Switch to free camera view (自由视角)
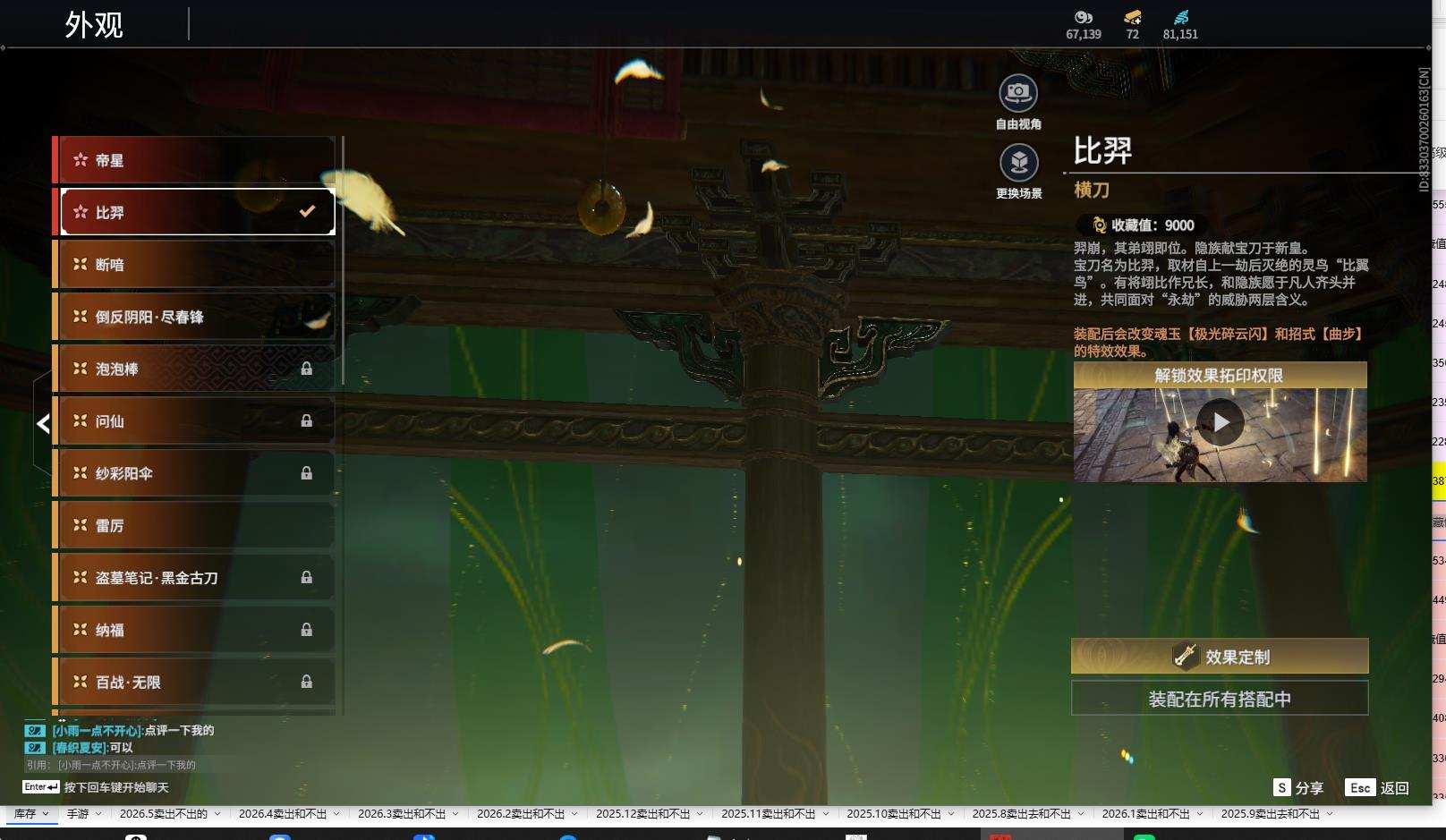Screen dimensions: 1446x840 (x=1018, y=93)
